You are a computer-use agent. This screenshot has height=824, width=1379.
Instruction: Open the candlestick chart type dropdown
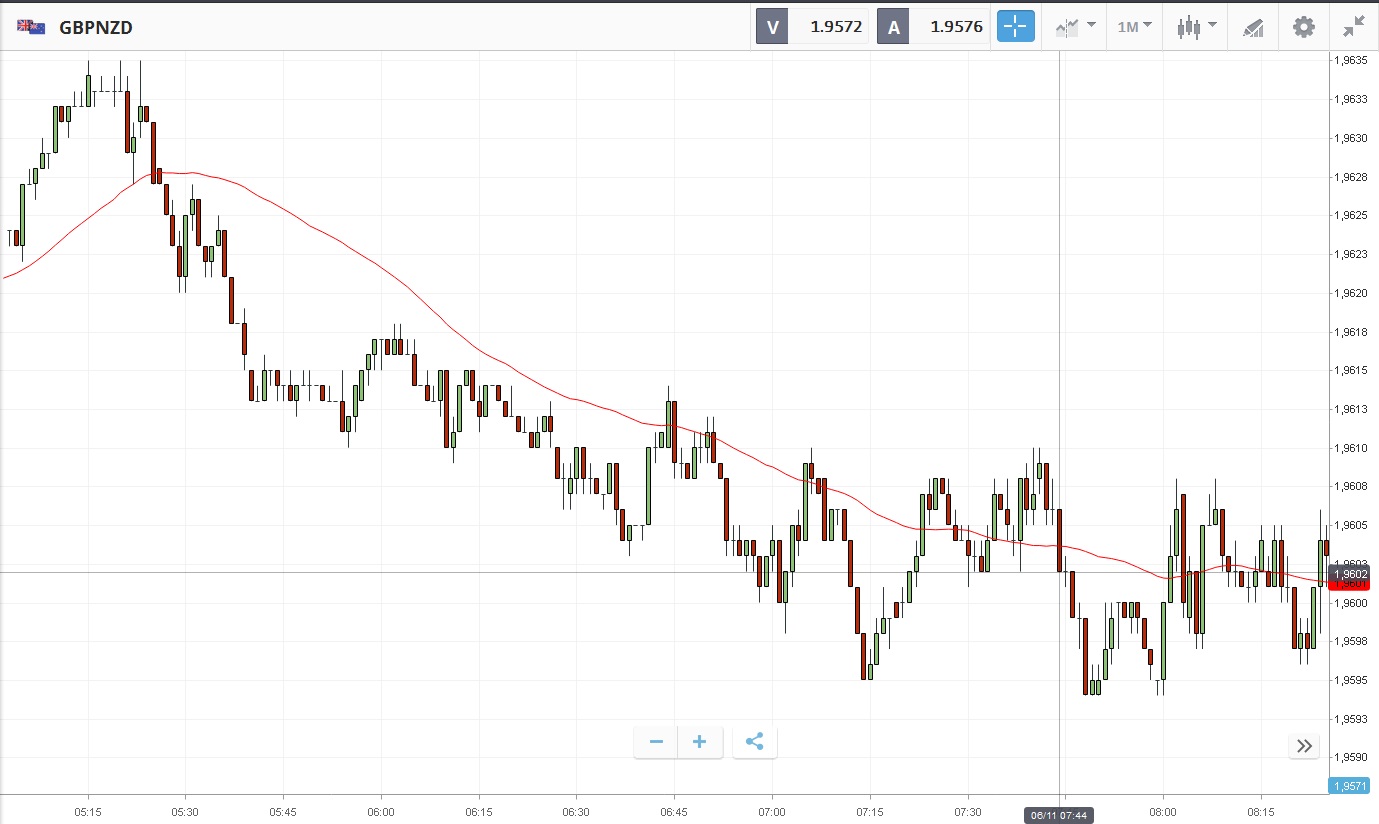(1196, 27)
